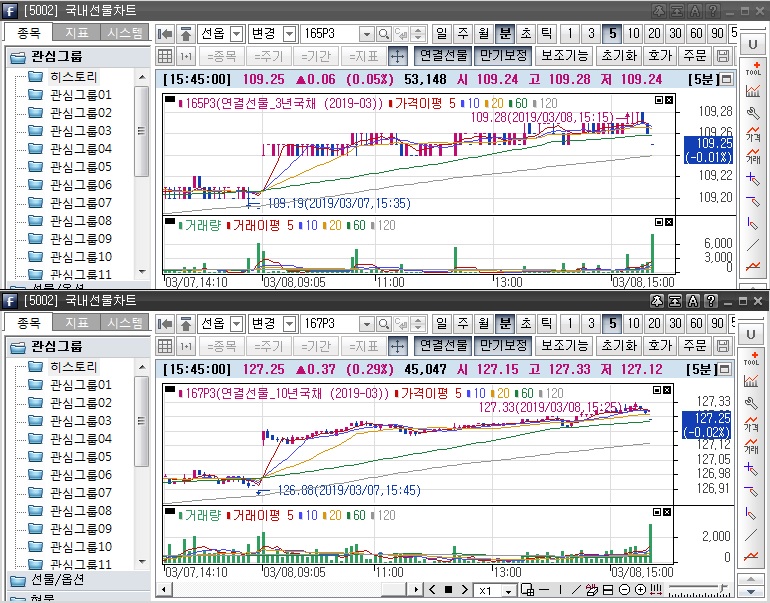Viewport: 770px width, 603px height.
Task: Toggle 만기보정 button in bottom chart
Action: (502, 345)
